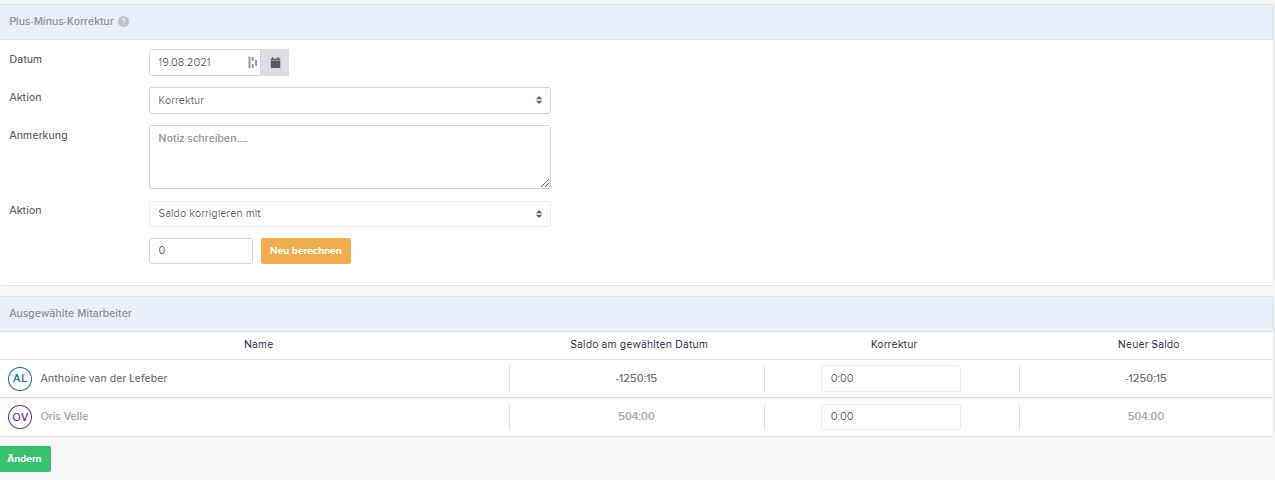Open the 'Saldo korrigieren mit' dropdown
The height and width of the screenshot is (480, 1275).
coord(350,213)
